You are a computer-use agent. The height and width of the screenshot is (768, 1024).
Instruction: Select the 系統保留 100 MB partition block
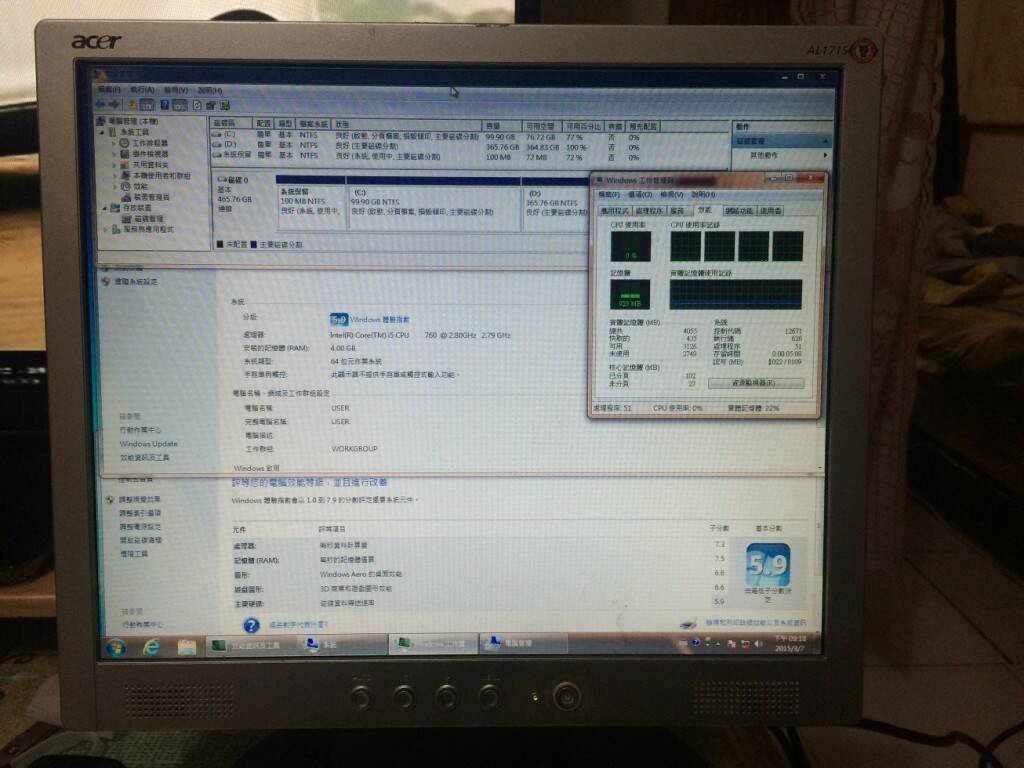(x=311, y=203)
